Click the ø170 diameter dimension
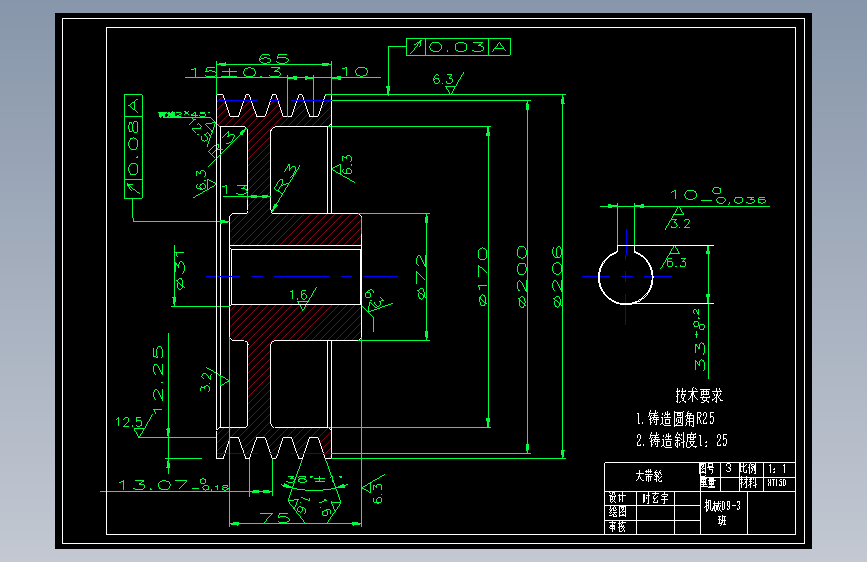Screen dimensions: 867x562 [483, 277]
